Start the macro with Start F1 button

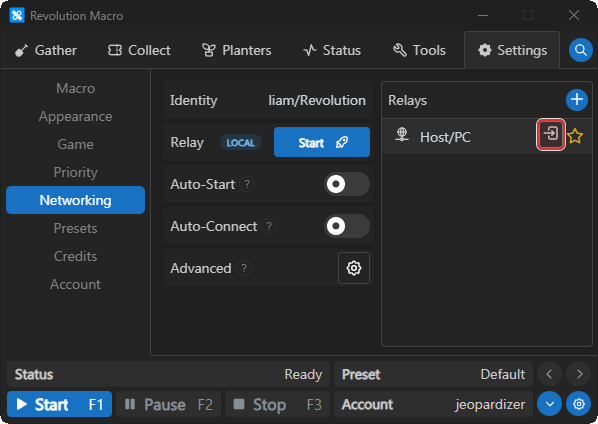(x=59, y=404)
